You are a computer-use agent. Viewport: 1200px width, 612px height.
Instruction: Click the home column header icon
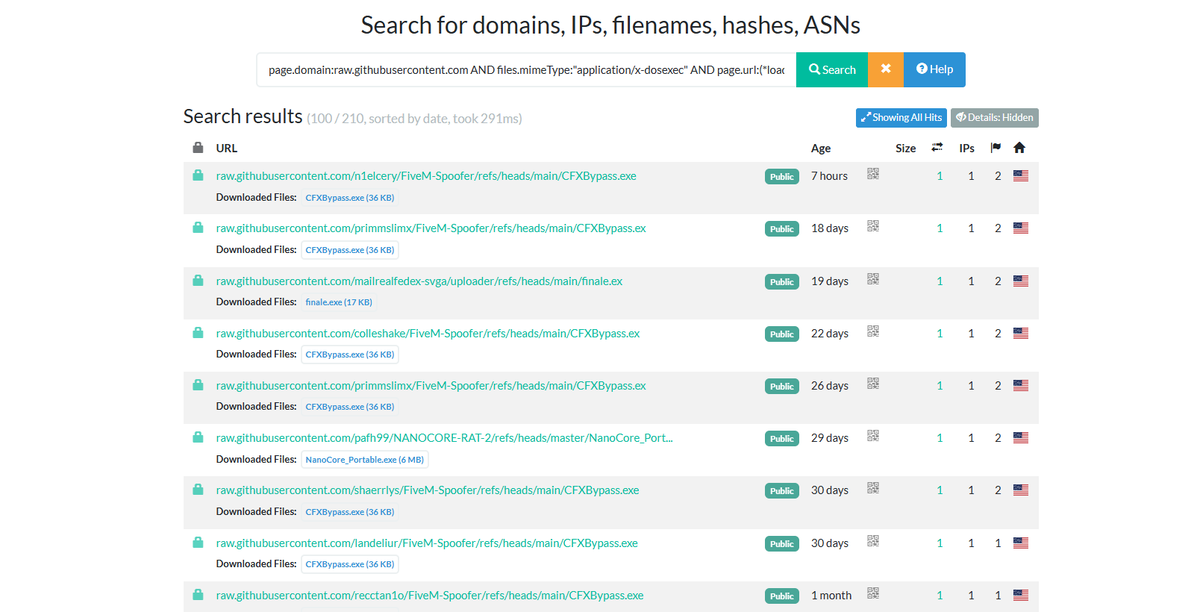[x=1019, y=148]
